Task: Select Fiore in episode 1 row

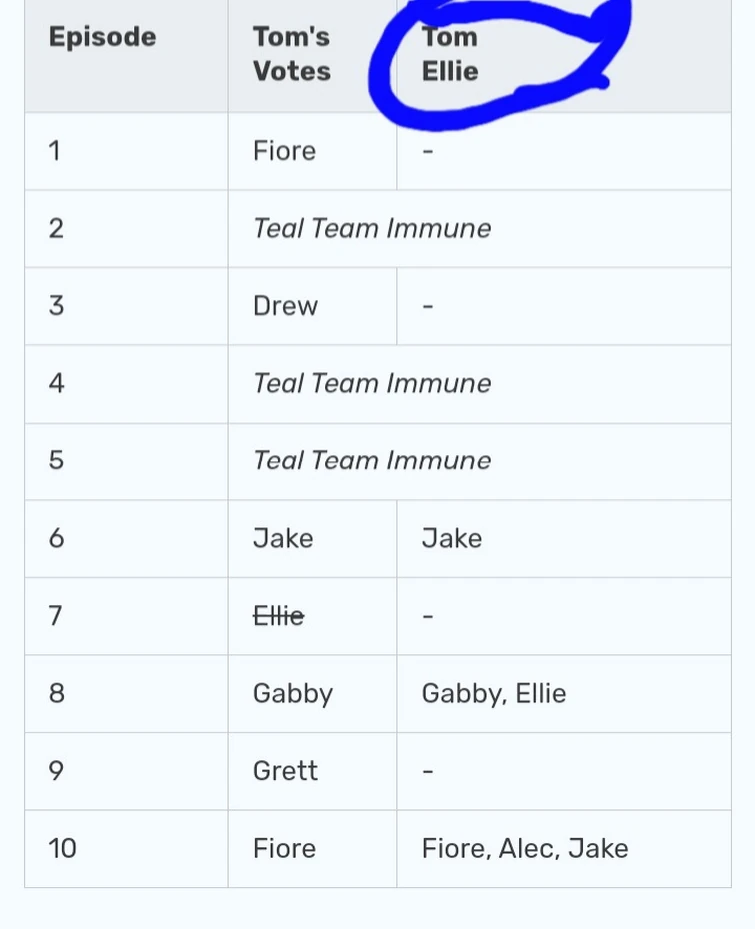Action: tap(284, 151)
